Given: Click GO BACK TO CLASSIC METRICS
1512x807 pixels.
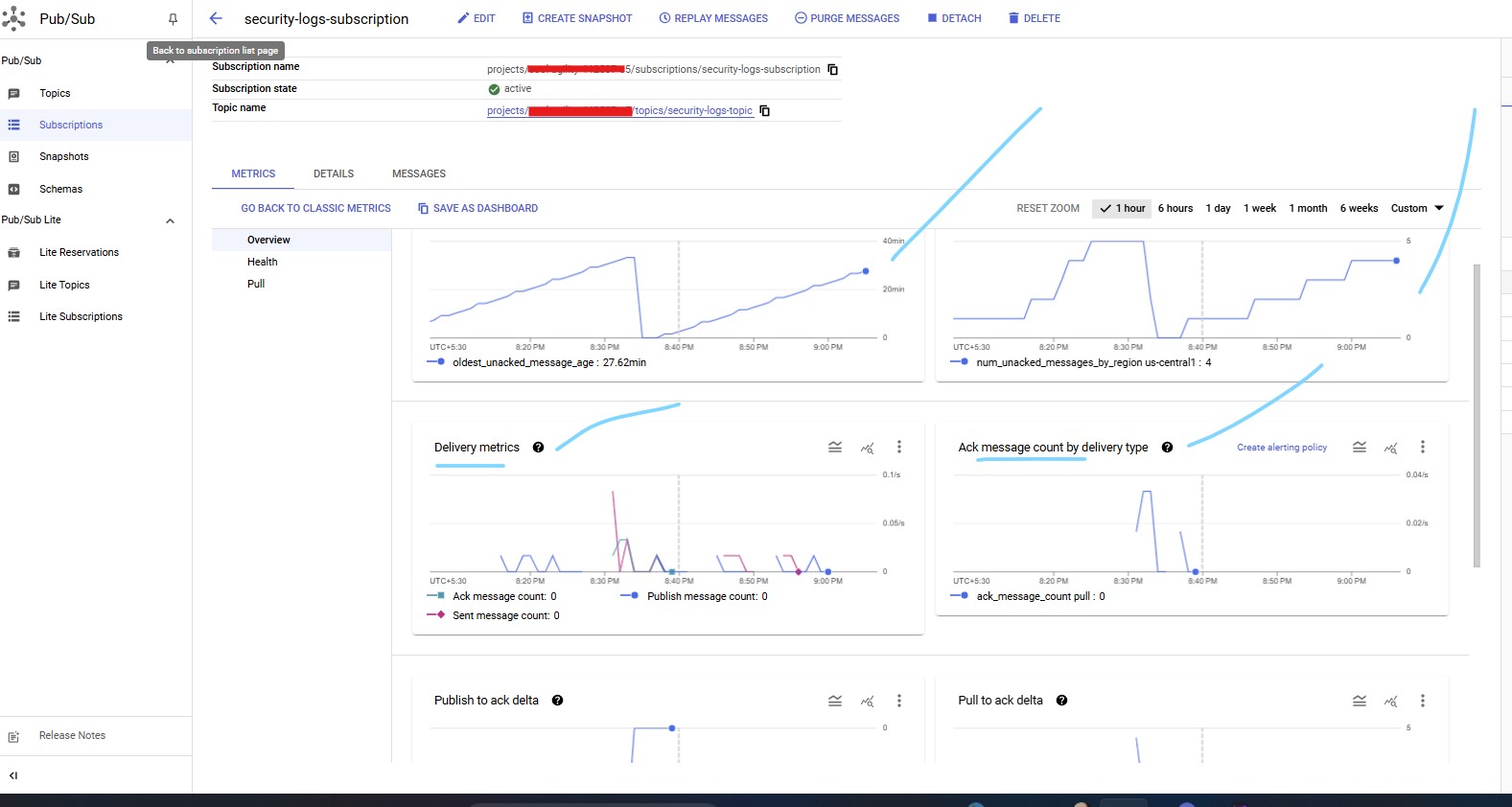Looking at the screenshot, I should pos(315,208).
